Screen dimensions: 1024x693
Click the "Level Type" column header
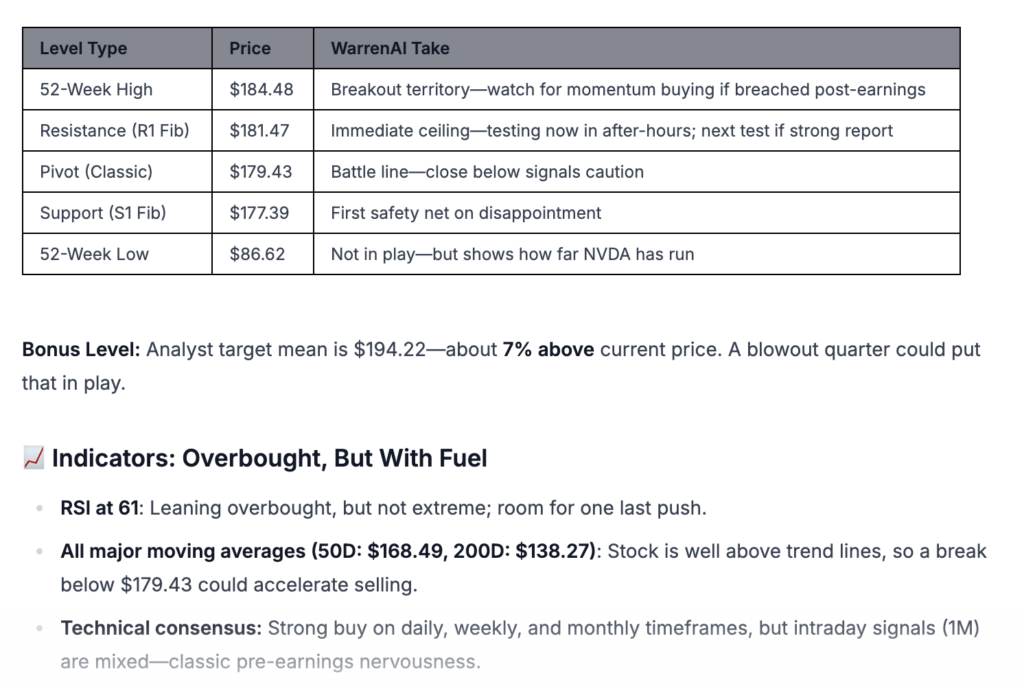point(83,48)
